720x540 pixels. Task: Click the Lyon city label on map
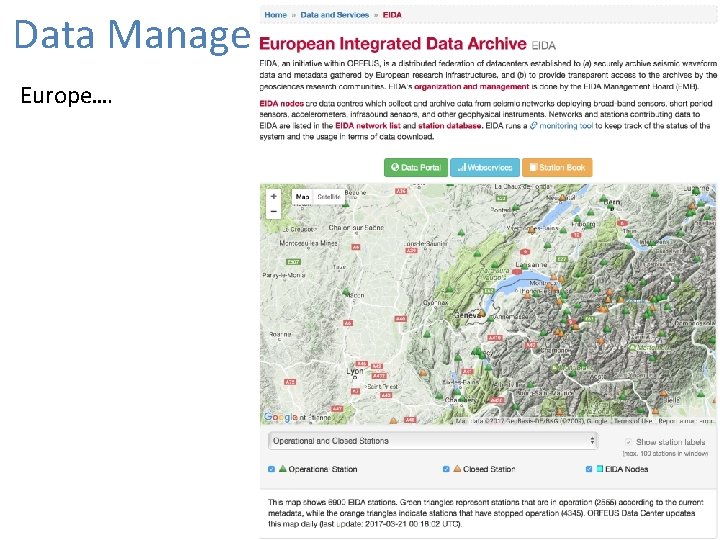(x=354, y=371)
